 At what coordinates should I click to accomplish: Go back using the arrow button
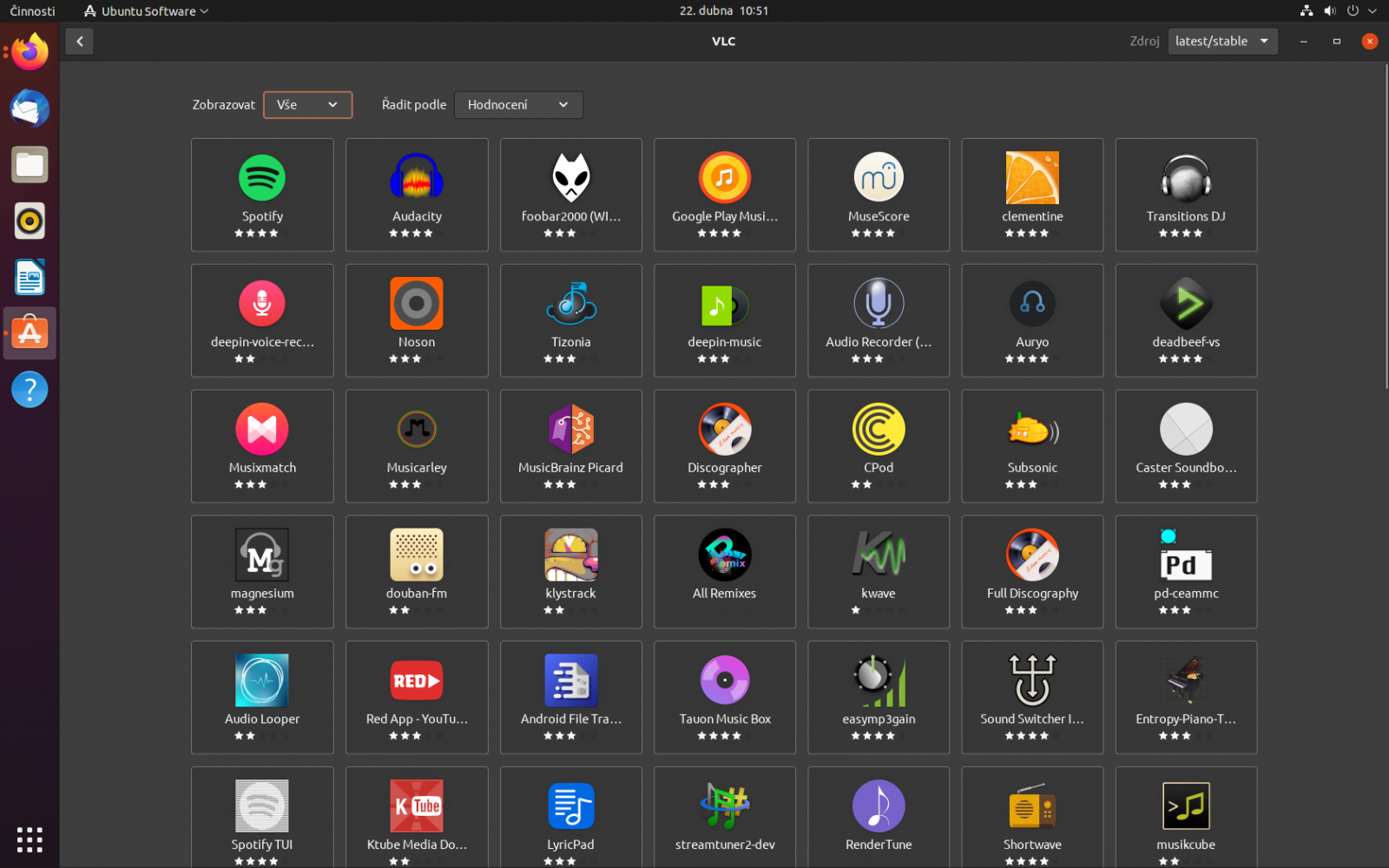pos(79,41)
